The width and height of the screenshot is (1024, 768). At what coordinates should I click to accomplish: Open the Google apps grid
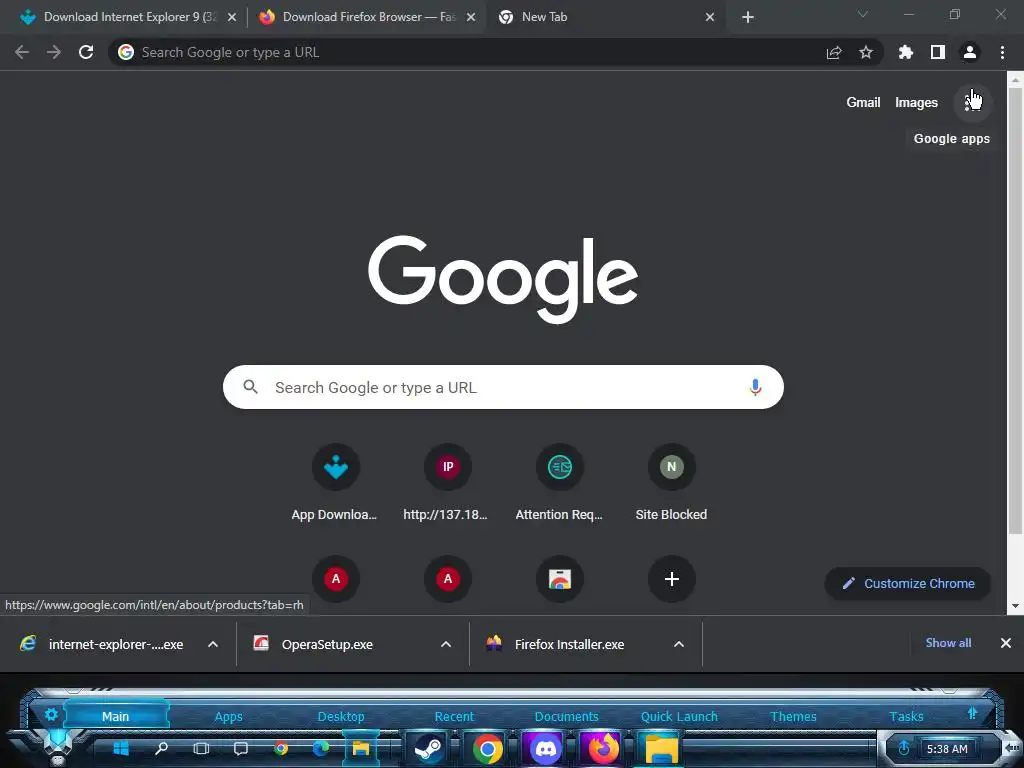(972, 103)
